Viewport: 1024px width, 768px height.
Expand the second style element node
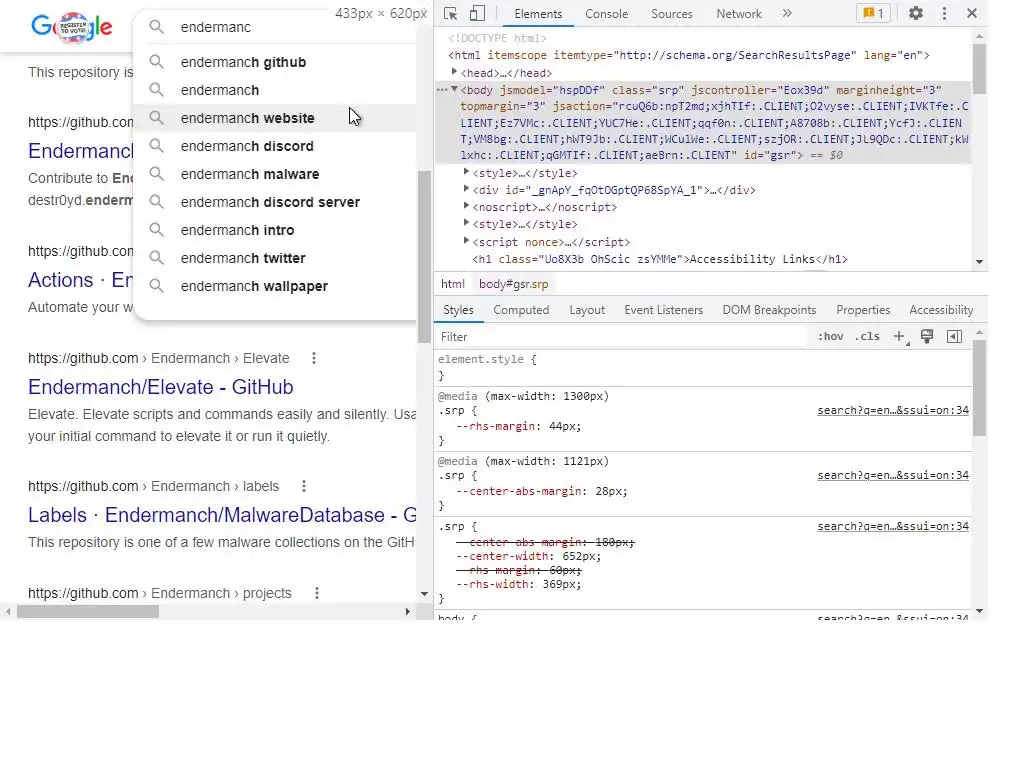(x=466, y=223)
